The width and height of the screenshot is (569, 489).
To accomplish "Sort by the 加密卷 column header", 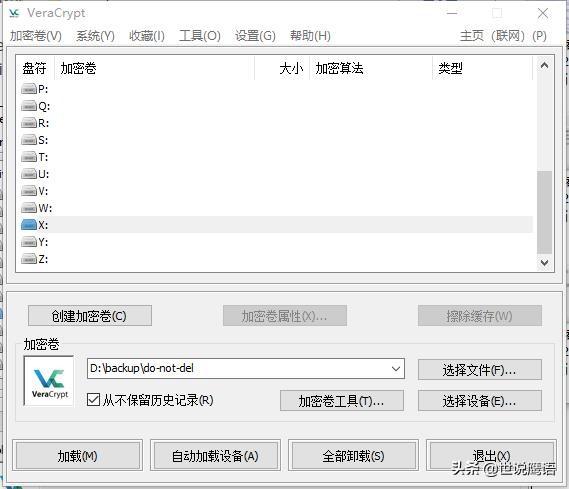I will [155, 68].
